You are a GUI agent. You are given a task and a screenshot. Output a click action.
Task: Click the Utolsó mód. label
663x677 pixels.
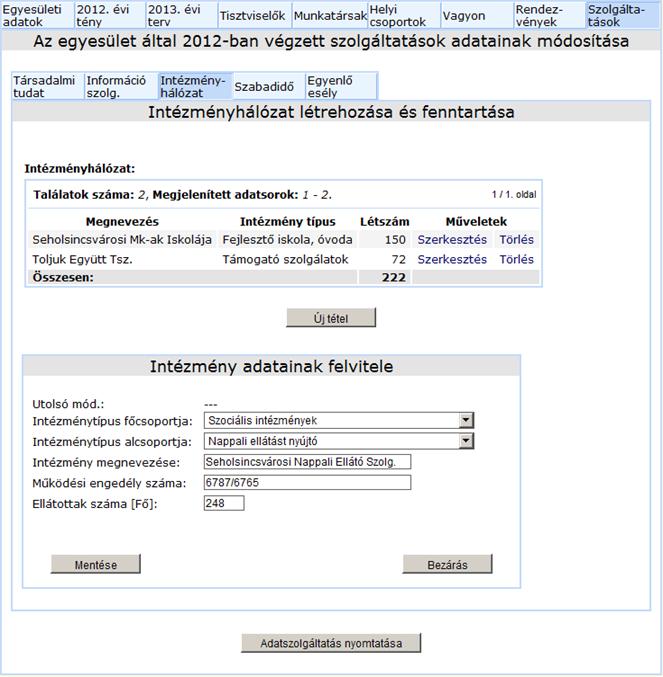coord(68,404)
